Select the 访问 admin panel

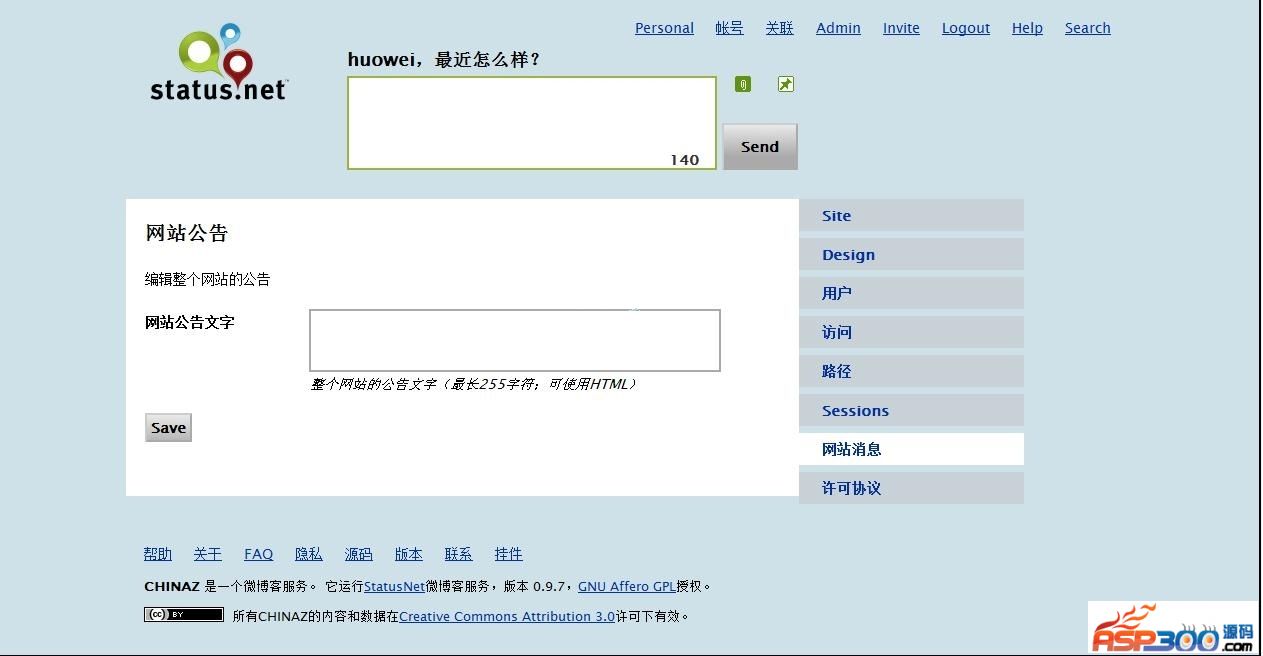(911, 332)
